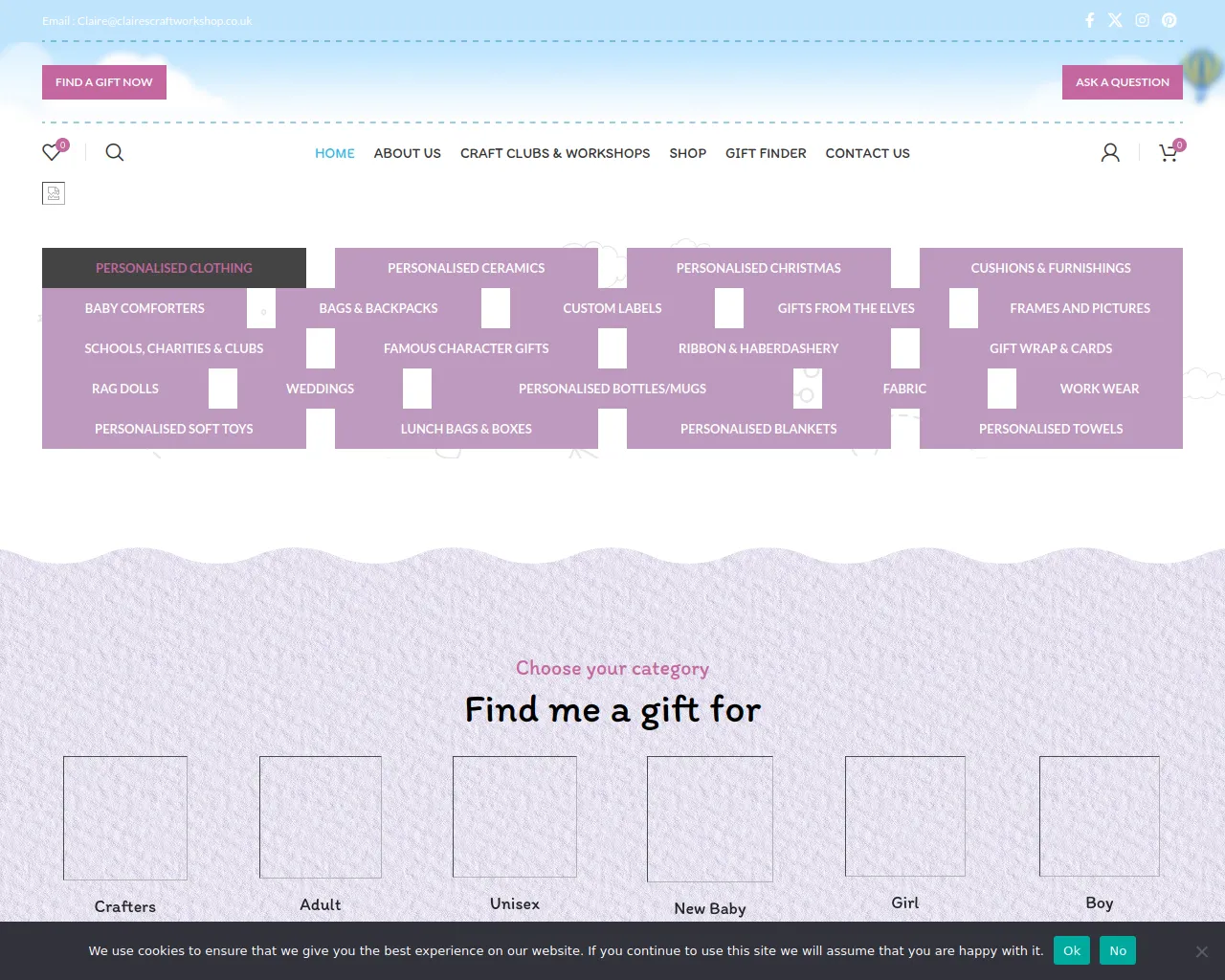The image size is (1225, 980).
Task: Click the Unisex gift category thumbnail
Action: tap(515, 816)
